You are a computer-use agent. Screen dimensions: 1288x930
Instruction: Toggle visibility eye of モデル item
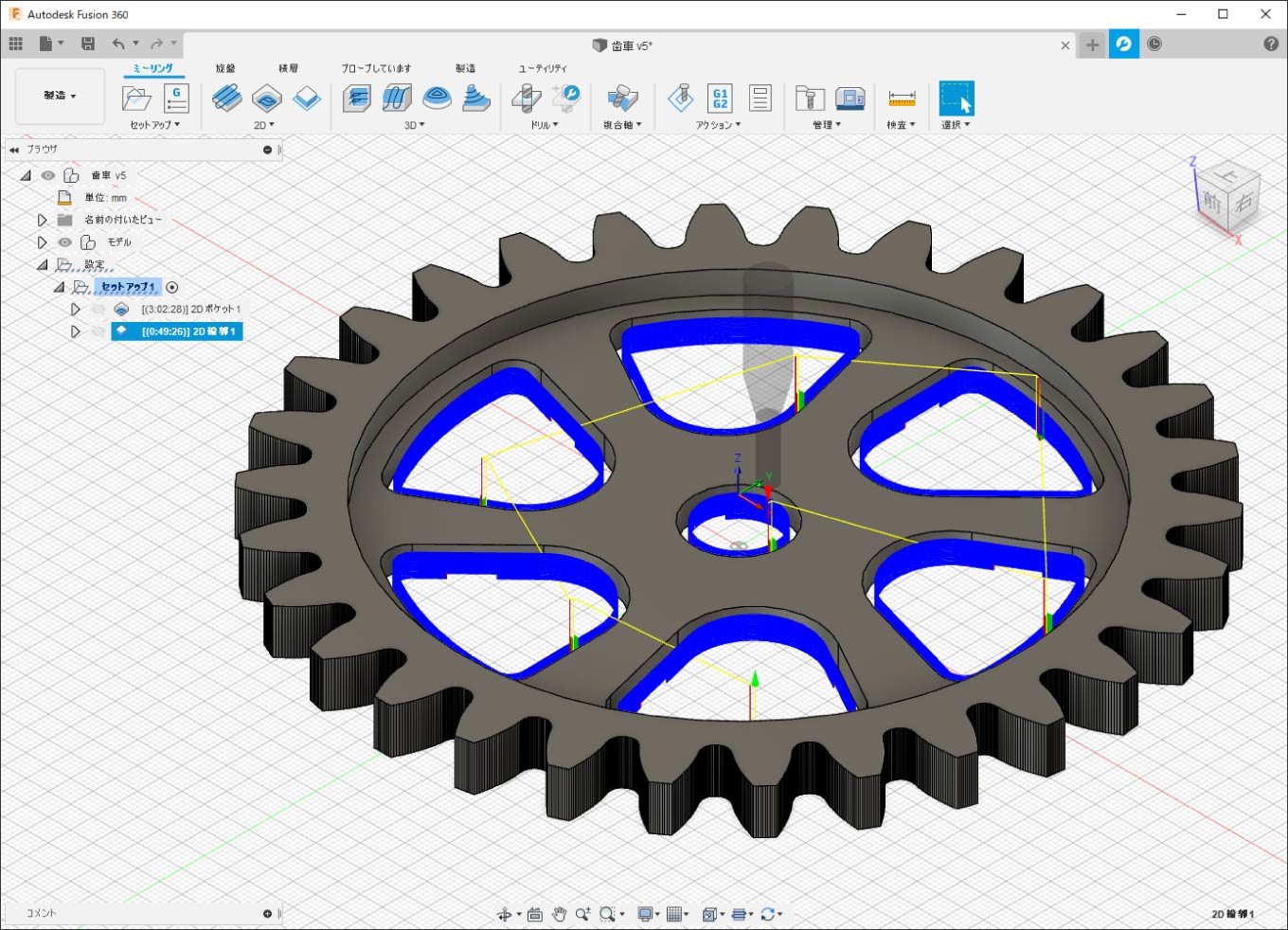pyautogui.click(x=64, y=242)
